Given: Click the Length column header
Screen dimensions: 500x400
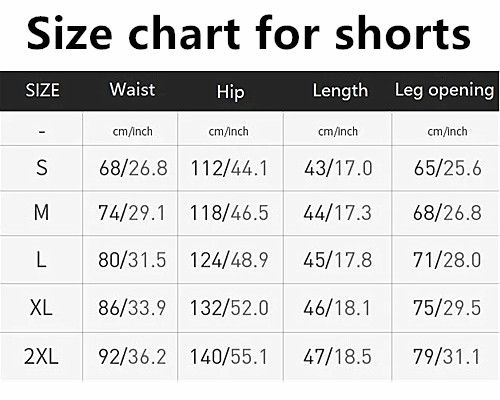Looking at the screenshot, I should (x=340, y=90).
